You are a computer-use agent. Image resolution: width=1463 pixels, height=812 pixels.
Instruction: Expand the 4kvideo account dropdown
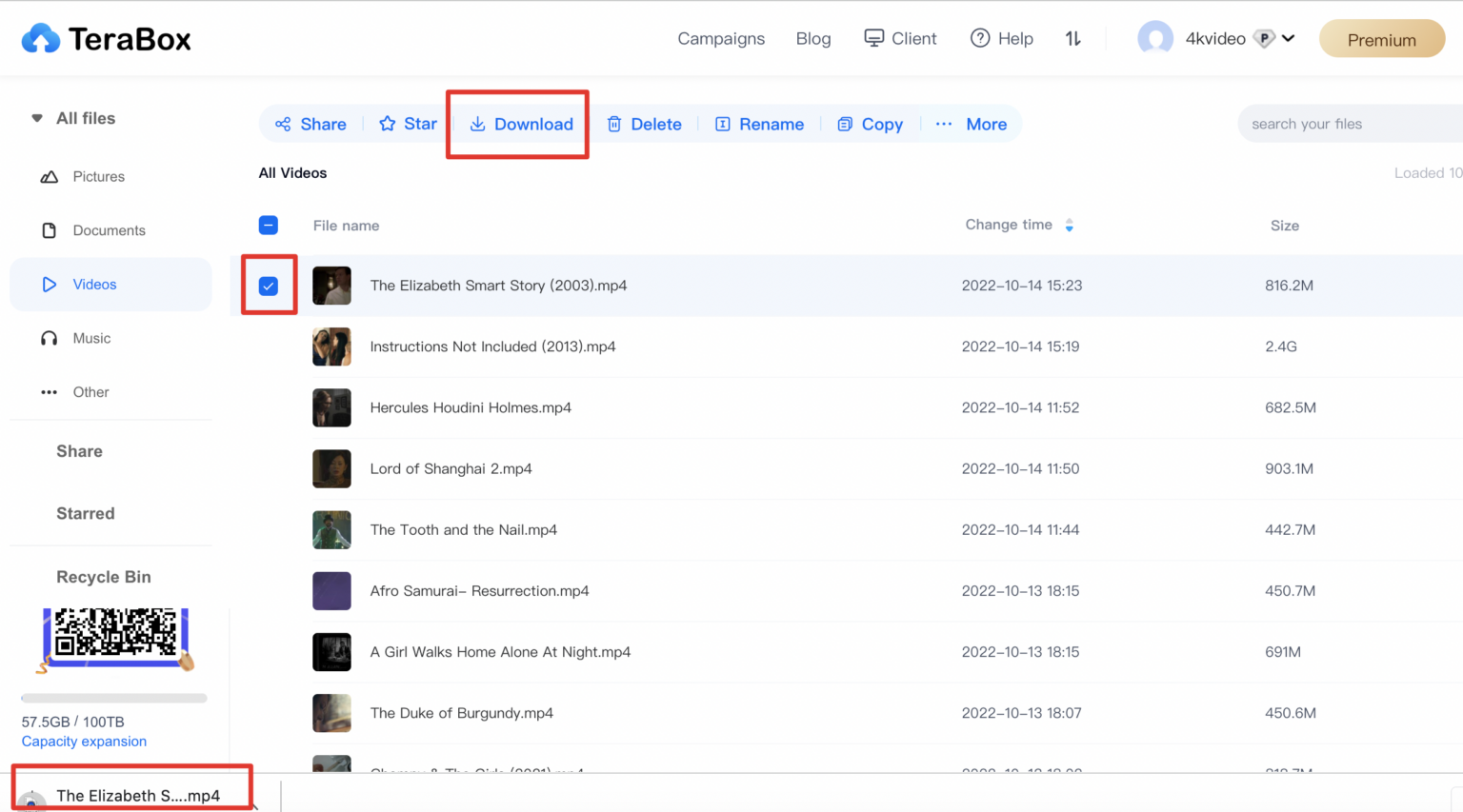(x=1289, y=39)
